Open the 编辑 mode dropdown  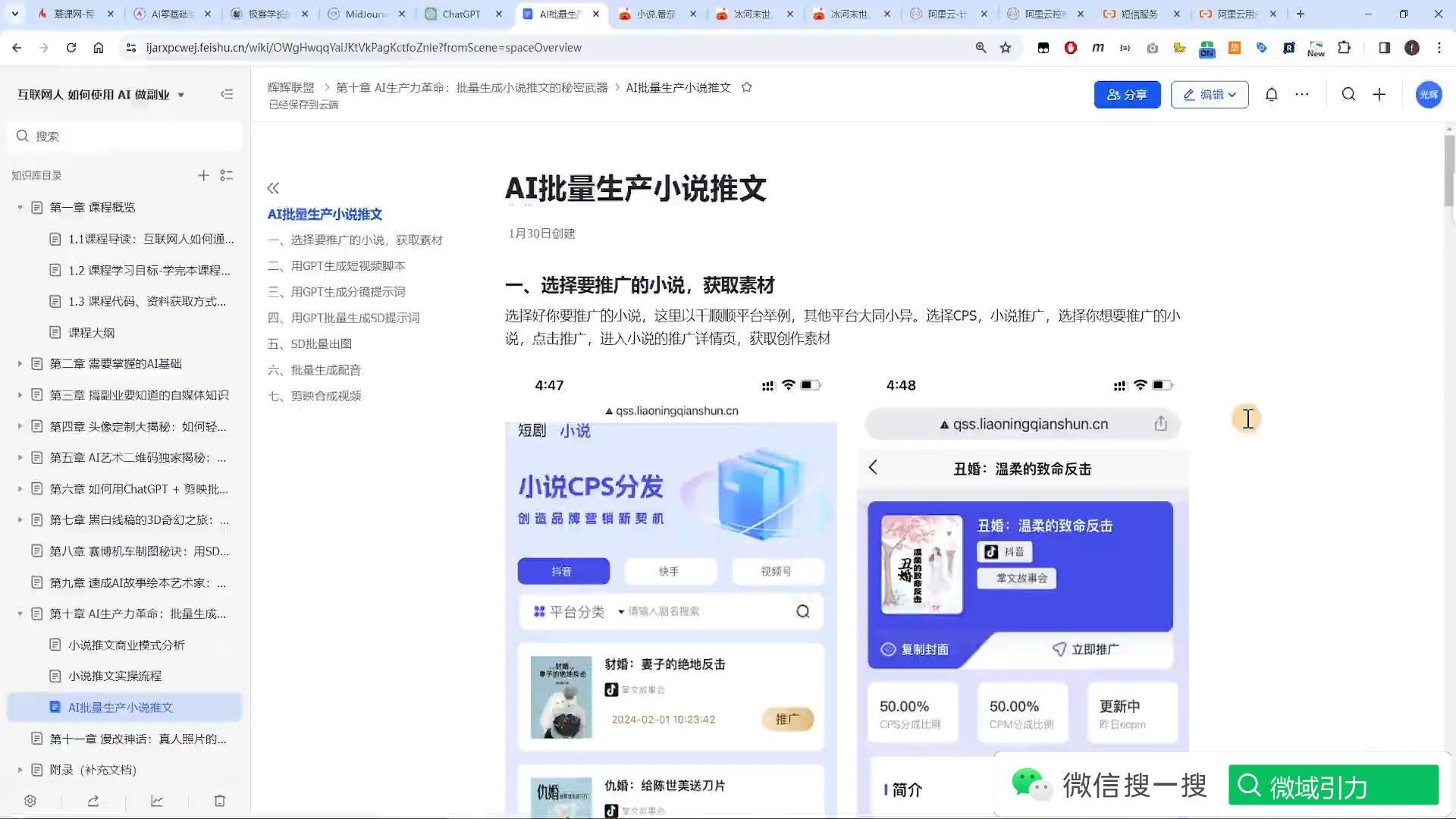click(x=1210, y=95)
